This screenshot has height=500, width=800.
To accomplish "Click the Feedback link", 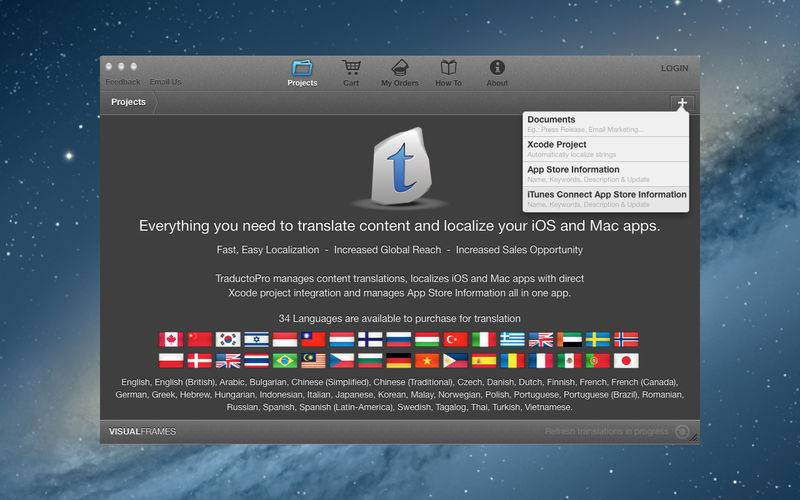I will [123, 82].
